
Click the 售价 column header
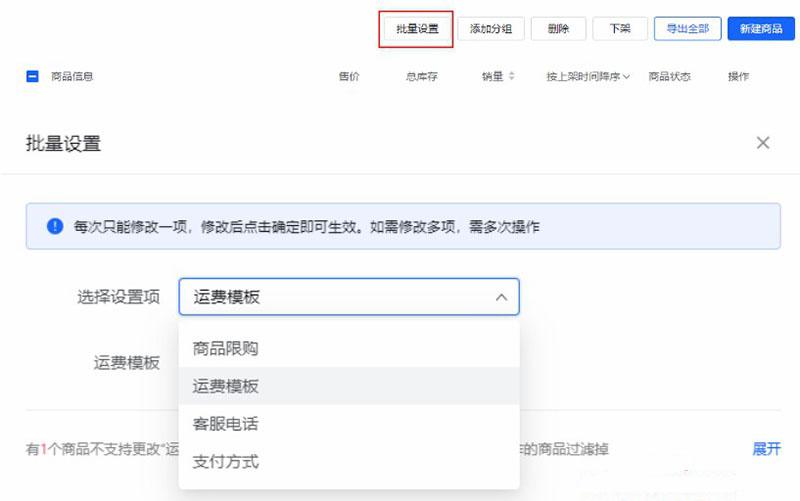pyautogui.click(x=349, y=77)
